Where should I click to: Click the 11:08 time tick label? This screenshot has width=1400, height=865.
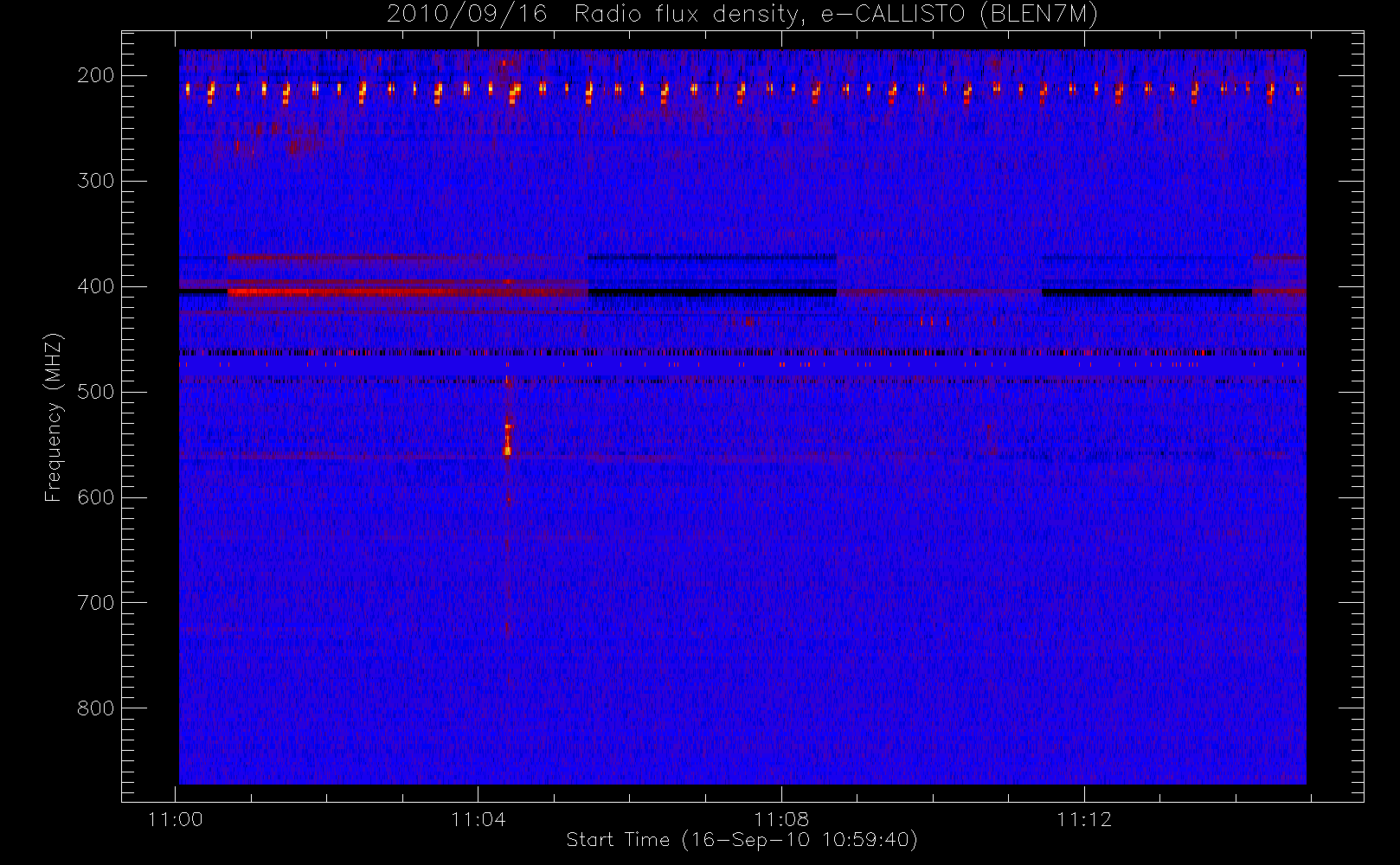coord(781,819)
